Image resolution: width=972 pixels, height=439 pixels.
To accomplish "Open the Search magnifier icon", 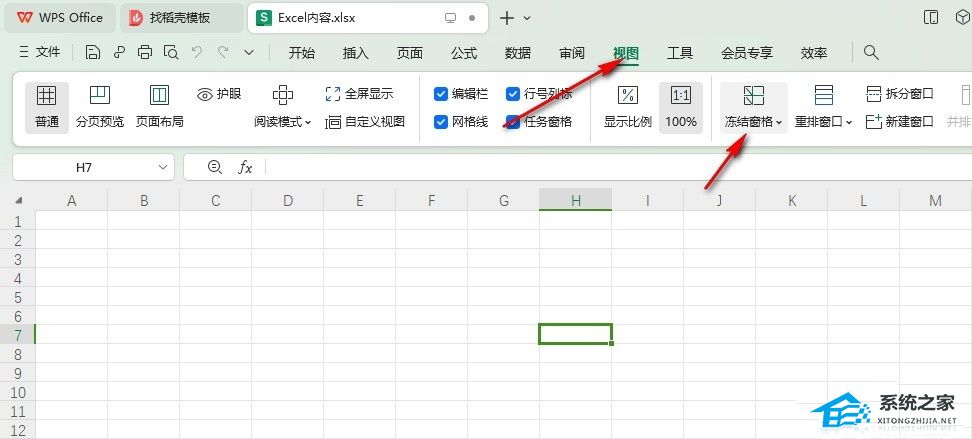I will tap(871, 53).
